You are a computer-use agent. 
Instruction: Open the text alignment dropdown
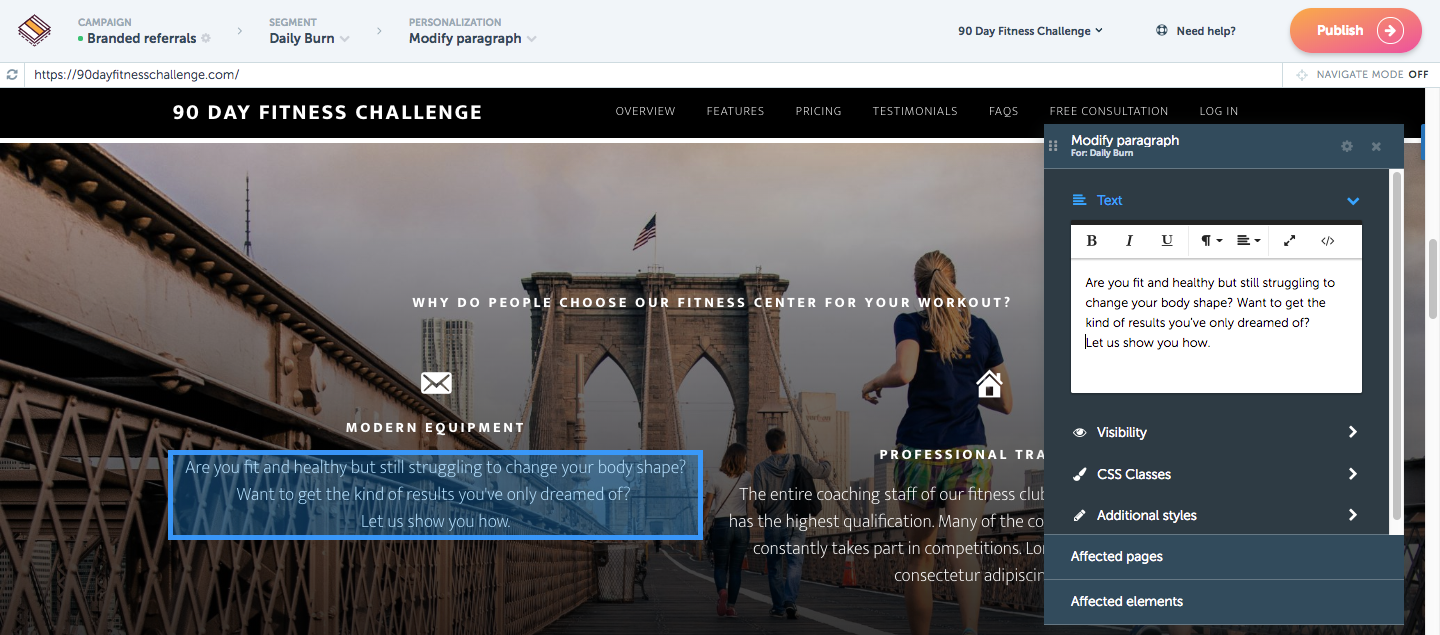pyautogui.click(x=1248, y=241)
